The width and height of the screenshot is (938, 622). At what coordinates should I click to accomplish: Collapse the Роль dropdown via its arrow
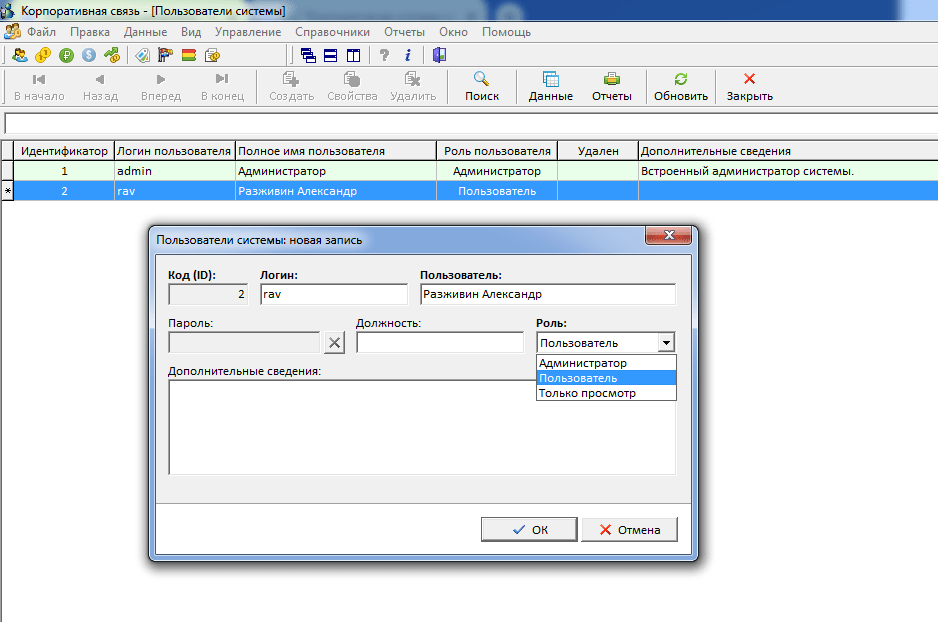point(666,343)
